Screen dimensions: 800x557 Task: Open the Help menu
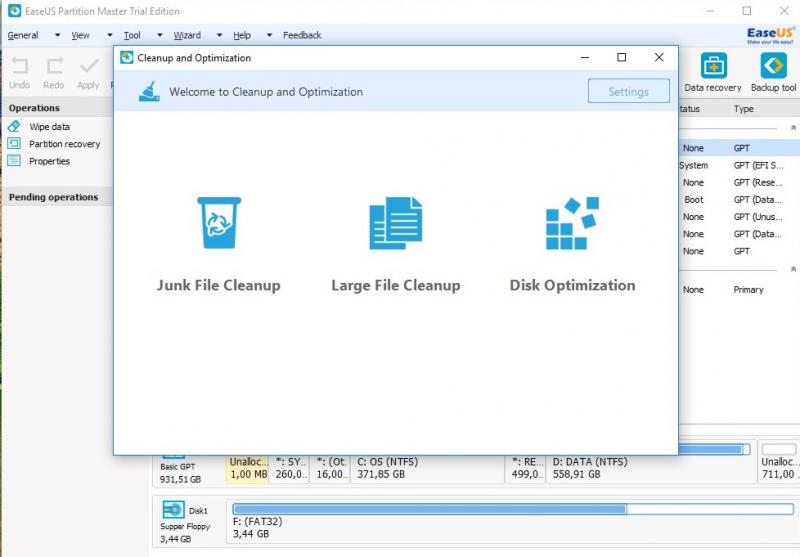tap(242, 35)
